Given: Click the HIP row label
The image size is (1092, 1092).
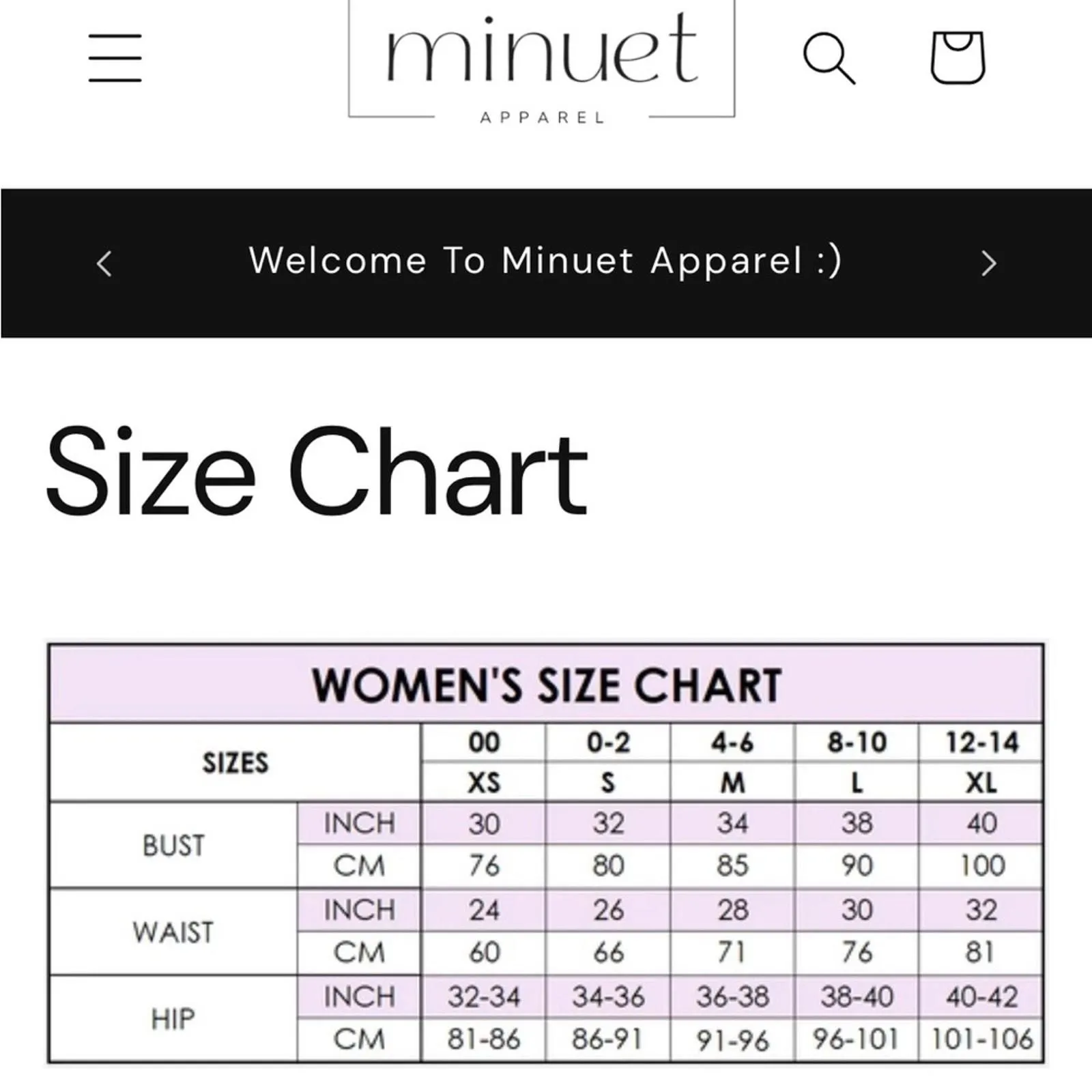Looking at the screenshot, I should 173,1019.
